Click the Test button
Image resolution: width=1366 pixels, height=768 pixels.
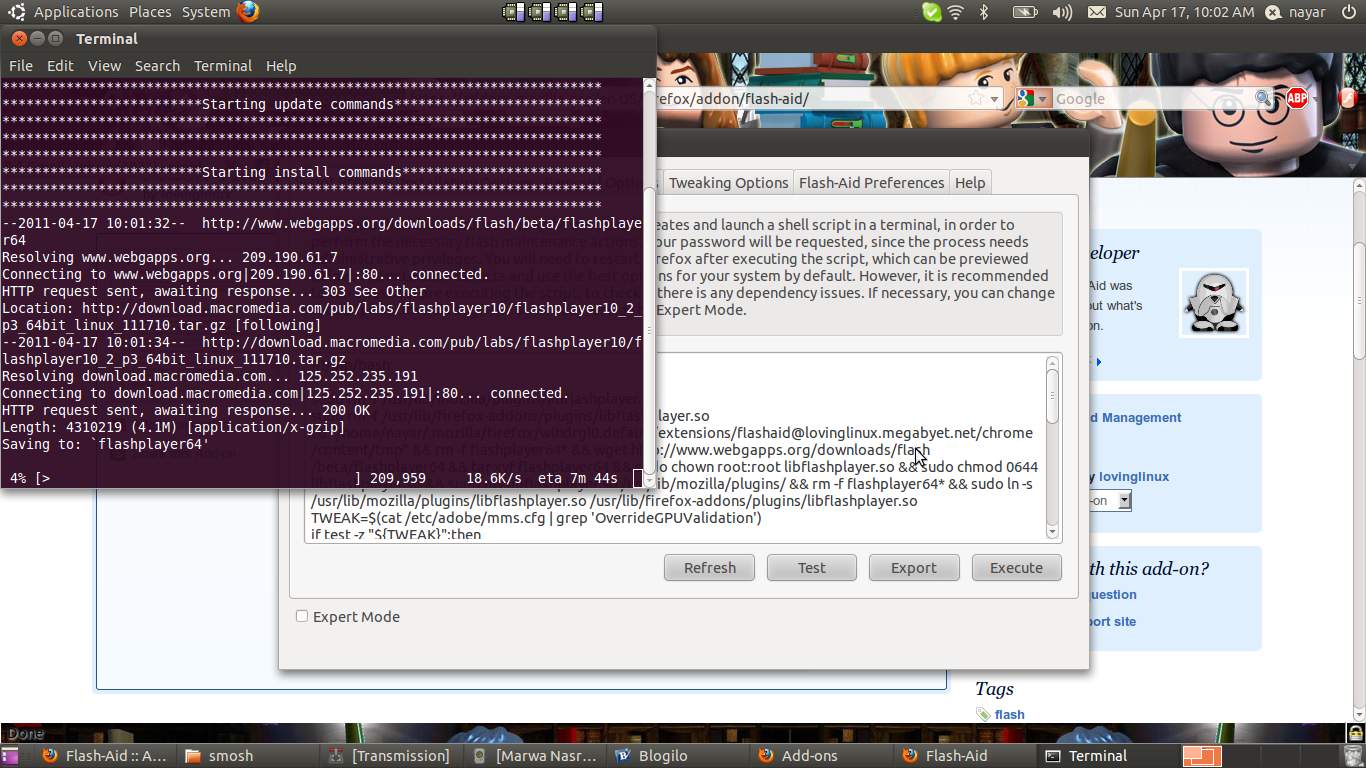coord(811,567)
